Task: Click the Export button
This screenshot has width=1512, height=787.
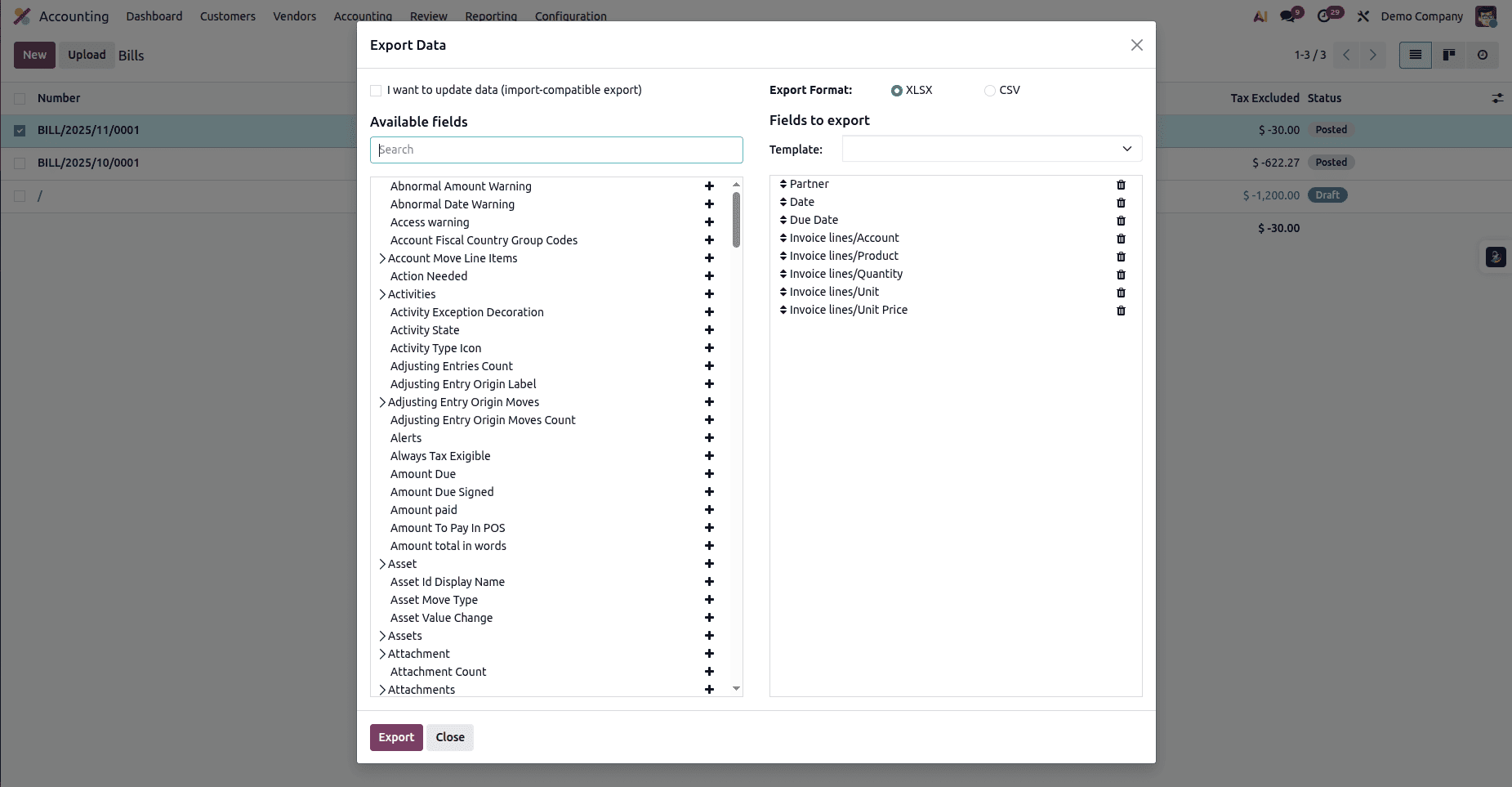Action: (396, 737)
